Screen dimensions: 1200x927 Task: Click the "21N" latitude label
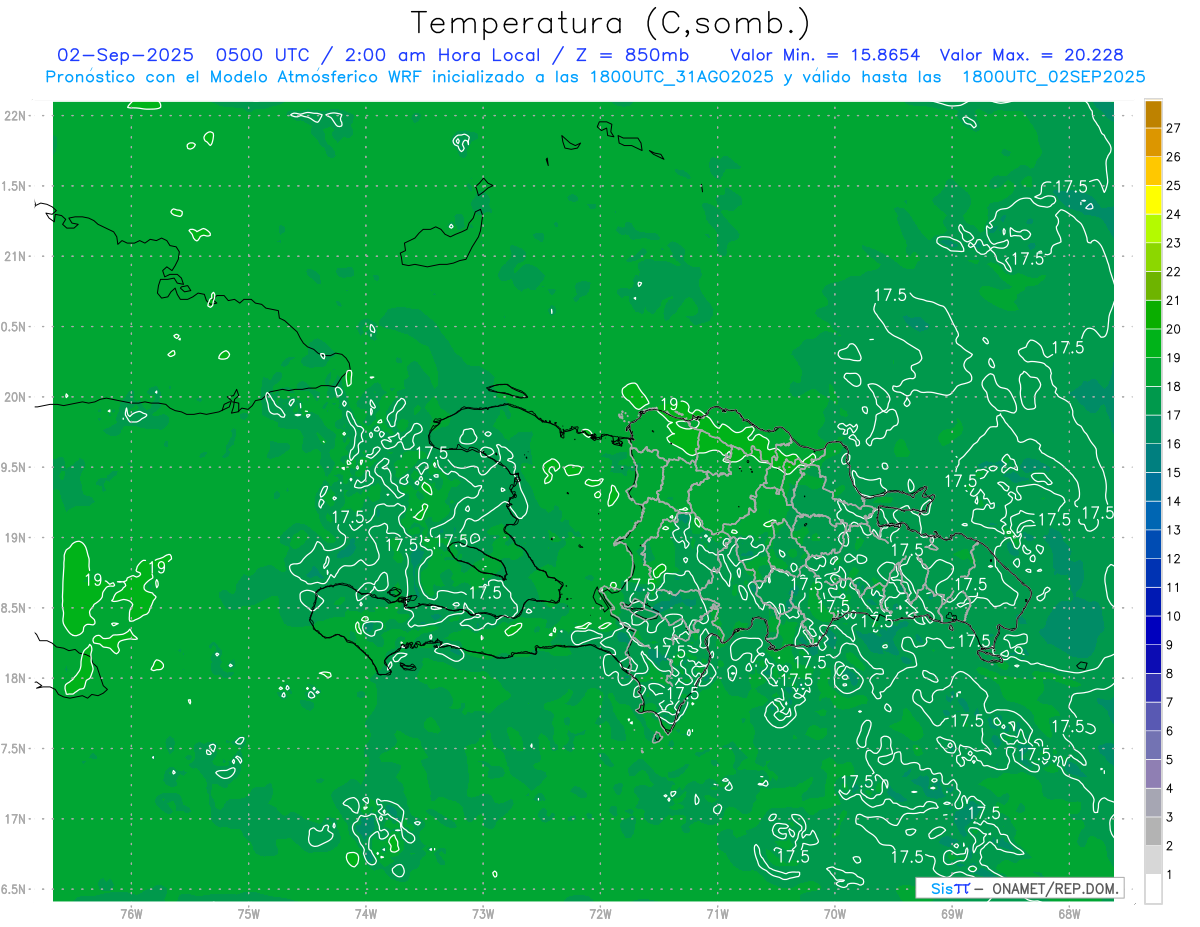(x=15, y=256)
